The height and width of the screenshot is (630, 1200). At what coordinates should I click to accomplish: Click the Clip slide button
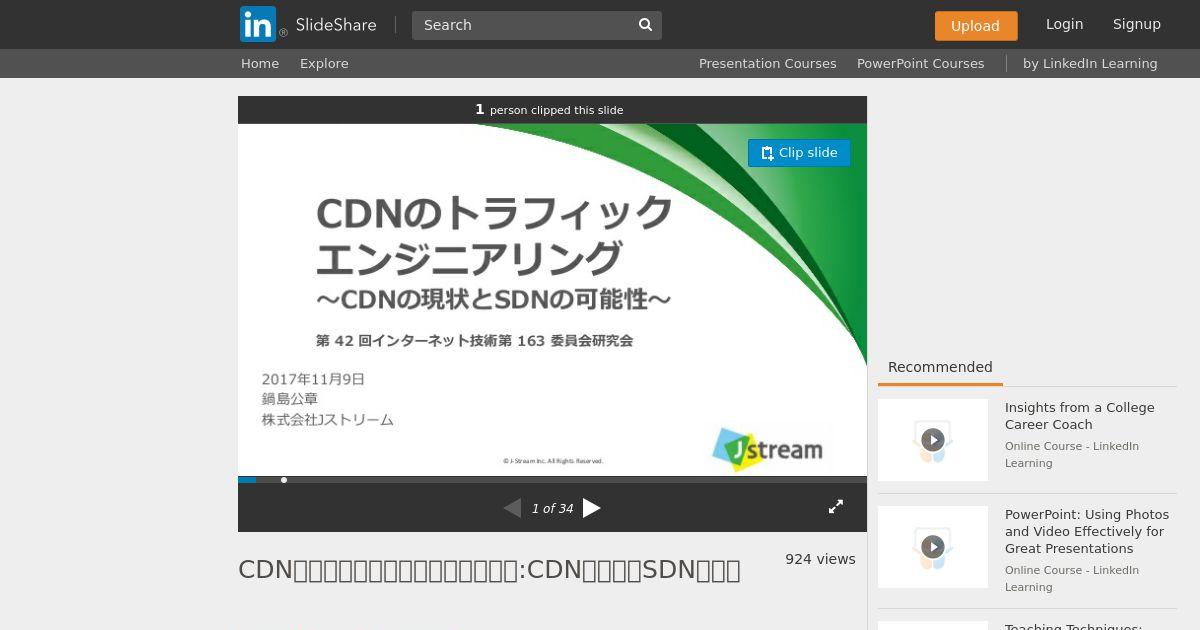(799, 153)
